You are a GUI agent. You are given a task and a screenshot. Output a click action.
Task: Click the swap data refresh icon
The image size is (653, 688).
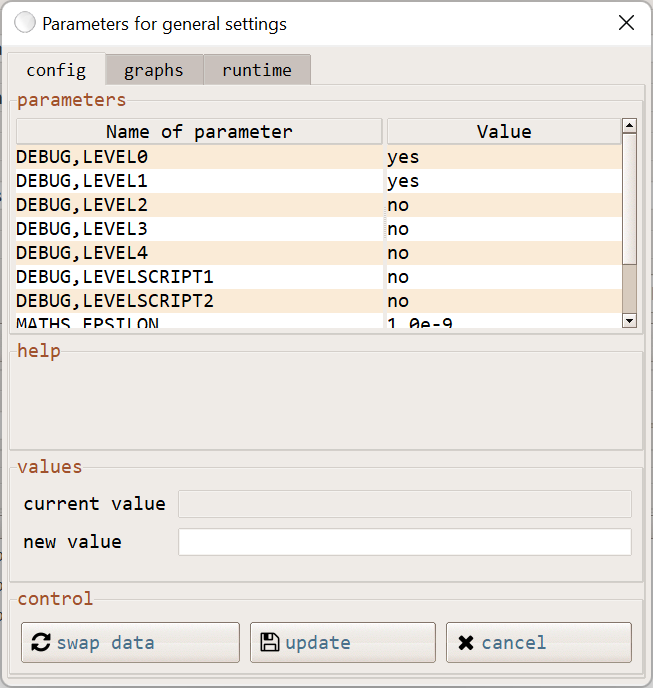click(x=41, y=642)
